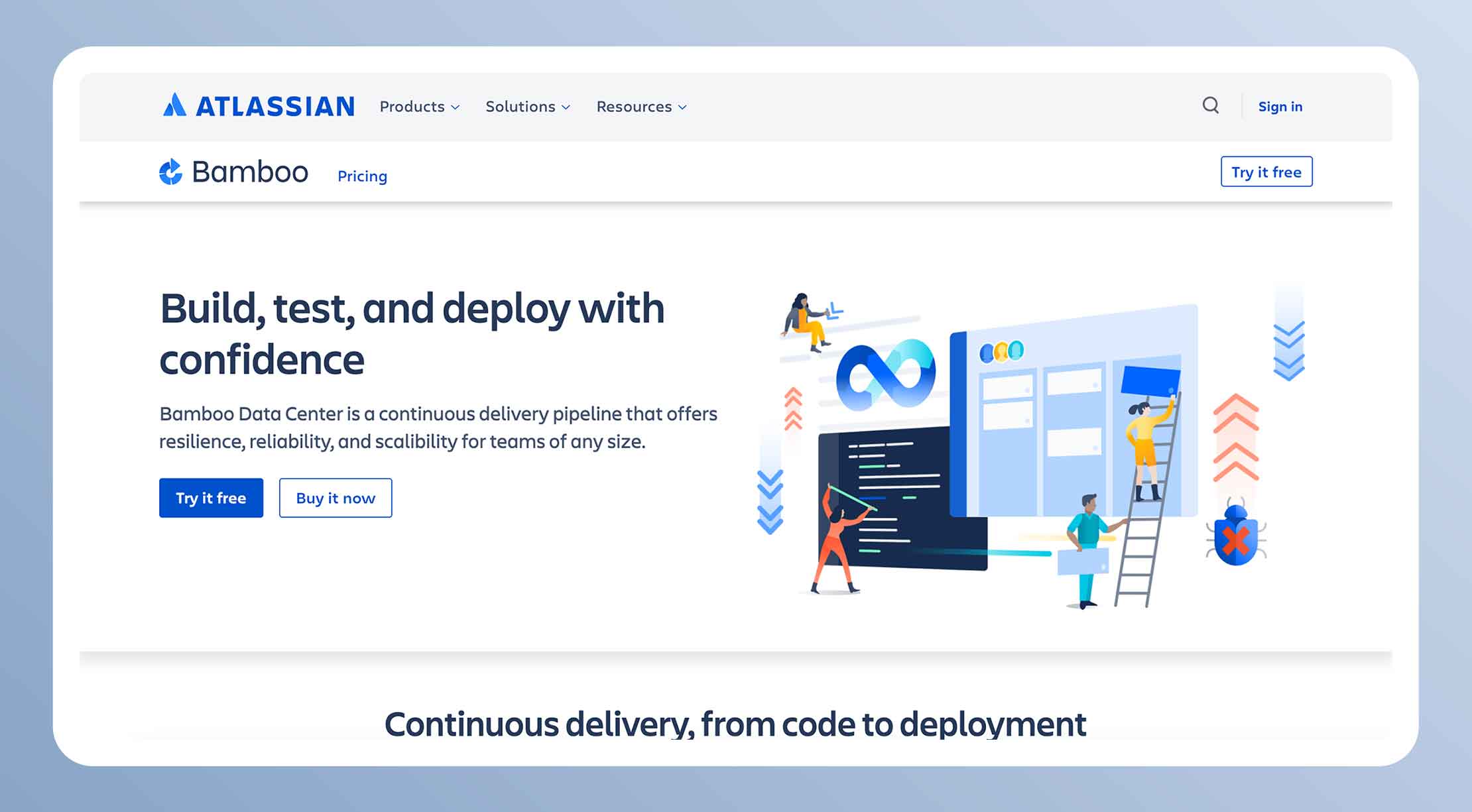
Task: Click the 'Build, test, and deploy with confidence' heading
Action: [412, 333]
